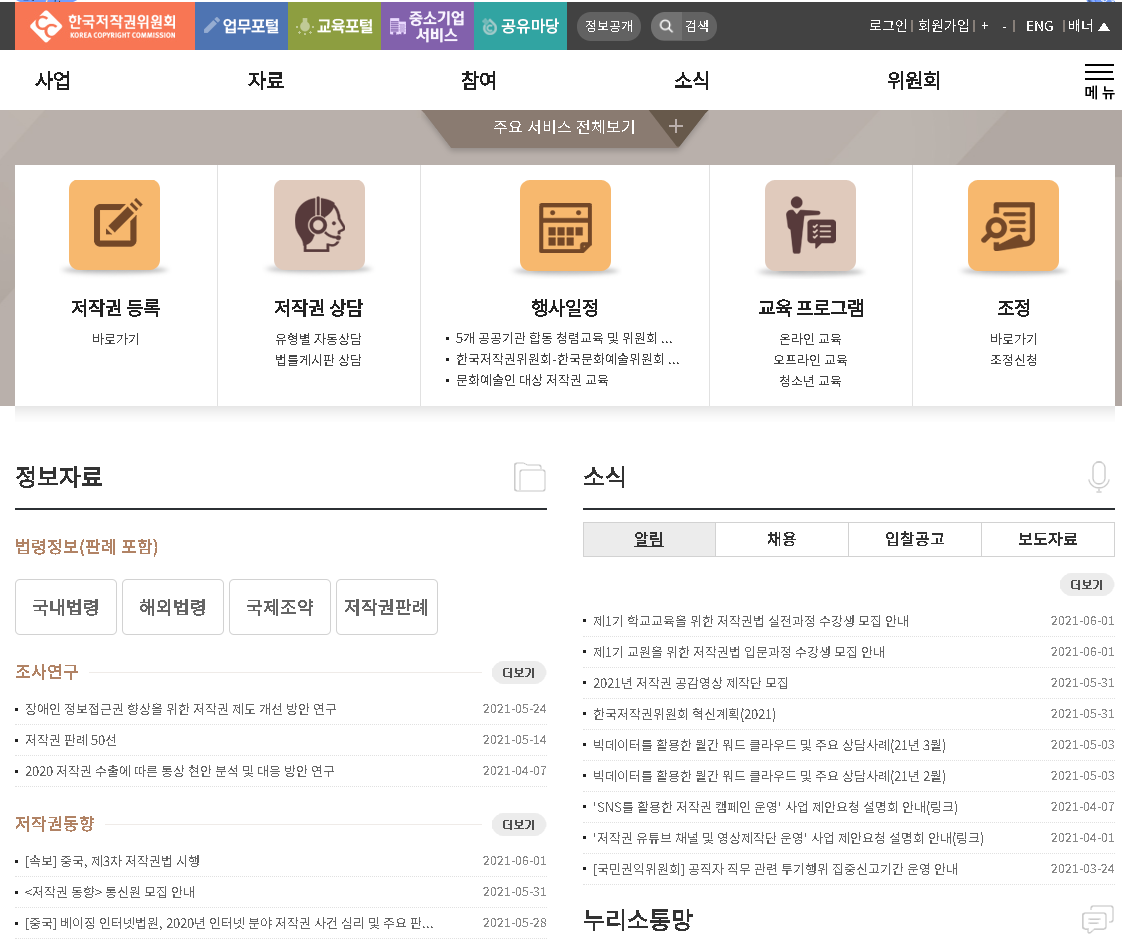This screenshot has width=1122, height=950.
Task: Open the 조정 document search icon
Action: click(x=1013, y=225)
